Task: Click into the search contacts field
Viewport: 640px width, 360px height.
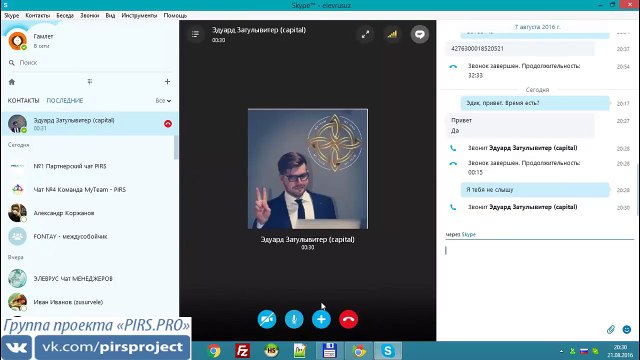Action: pos(90,62)
